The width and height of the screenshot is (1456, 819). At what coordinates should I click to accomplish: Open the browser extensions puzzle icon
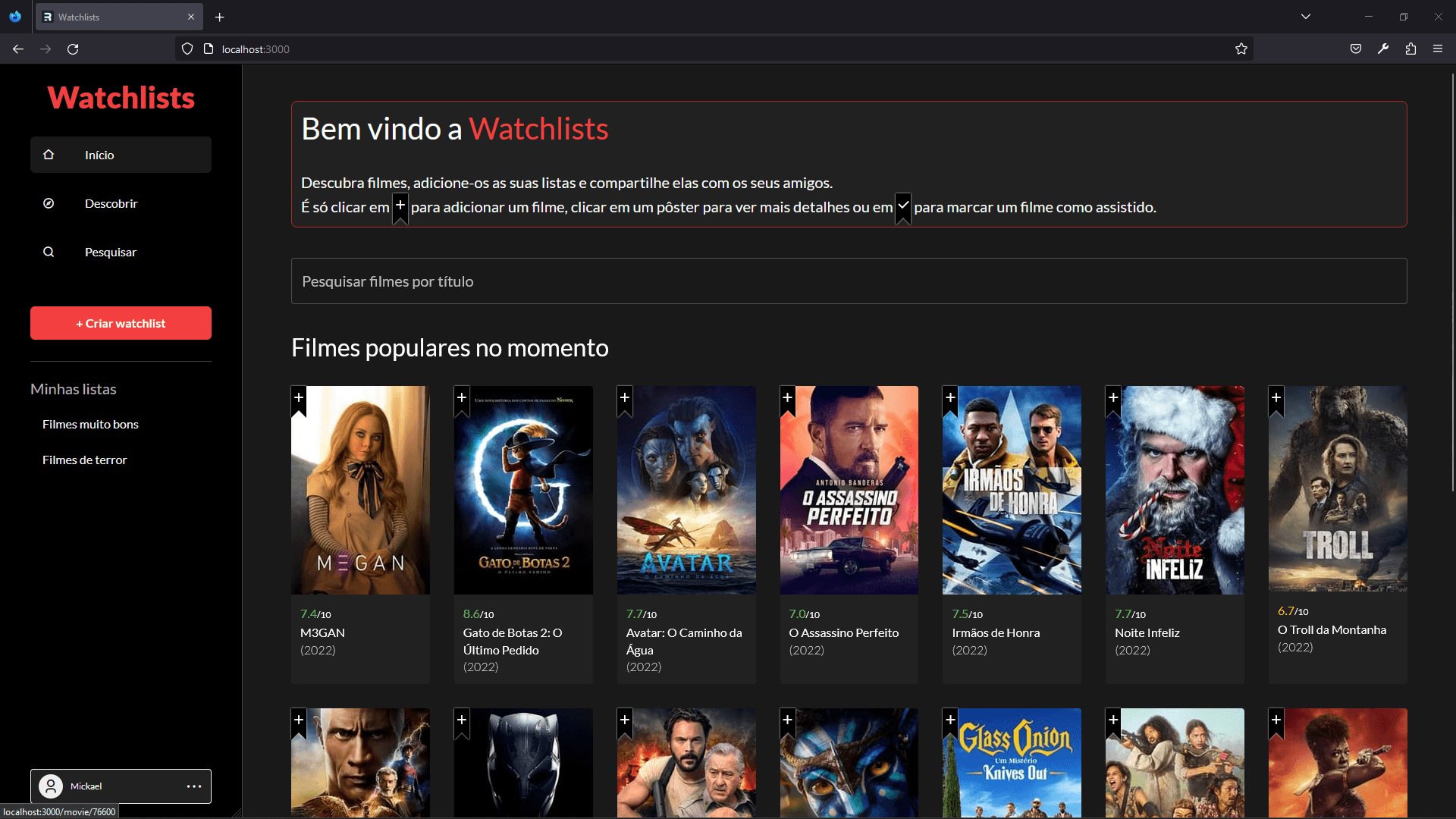[x=1410, y=49]
